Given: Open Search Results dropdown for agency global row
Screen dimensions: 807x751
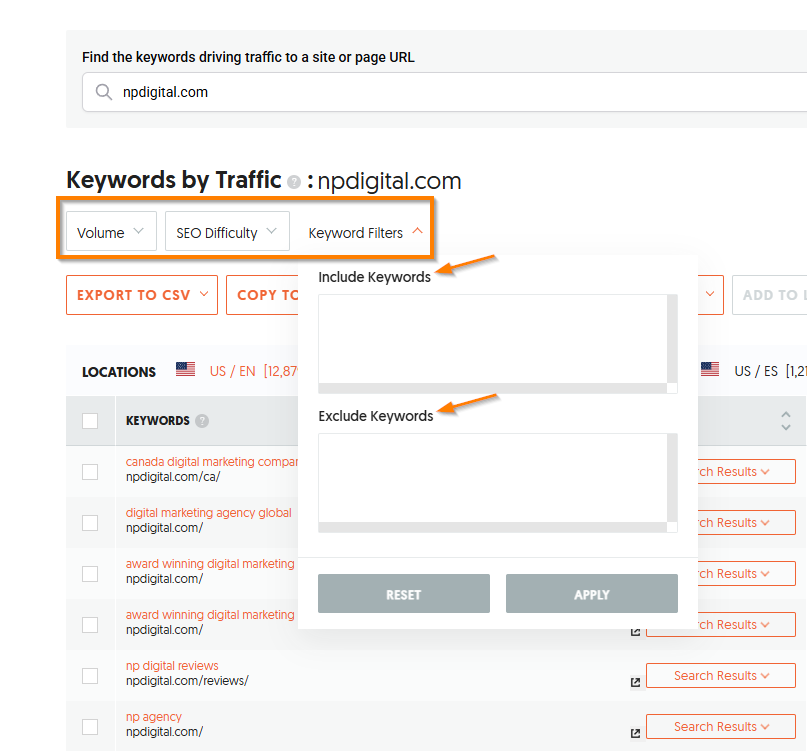Looking at the screenshot, I should pyautogui.click(x=746, y=522).
